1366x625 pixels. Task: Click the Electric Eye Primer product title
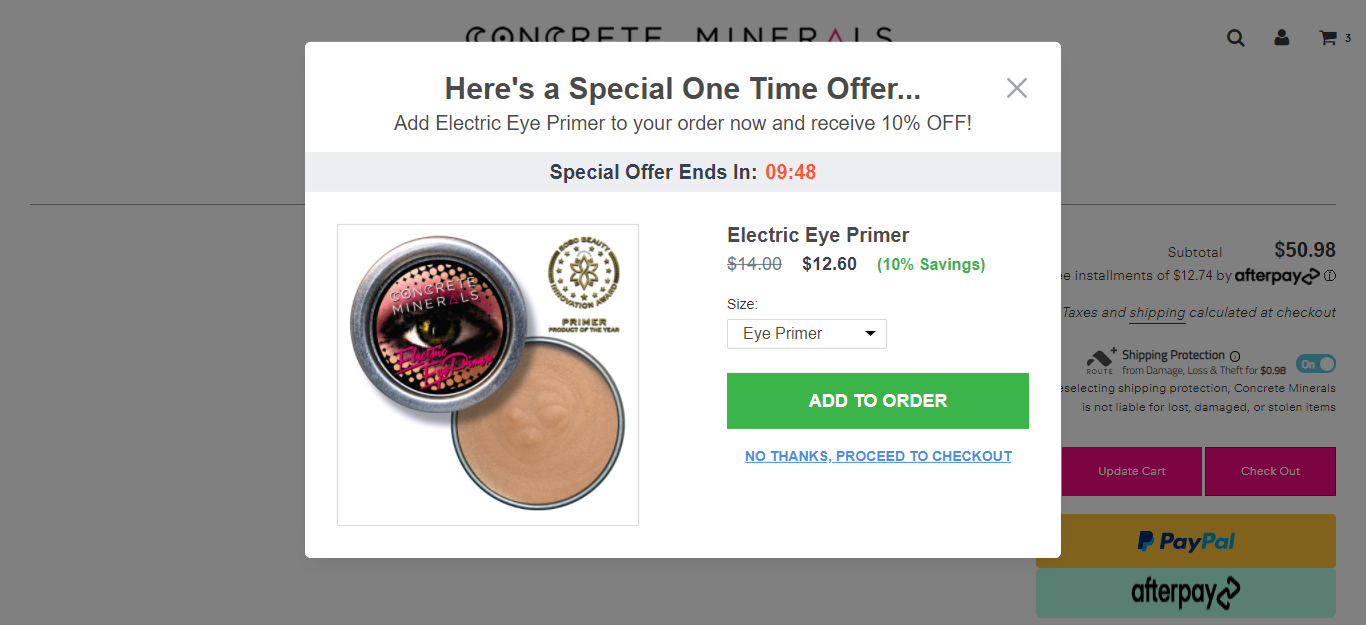point(818,235)
